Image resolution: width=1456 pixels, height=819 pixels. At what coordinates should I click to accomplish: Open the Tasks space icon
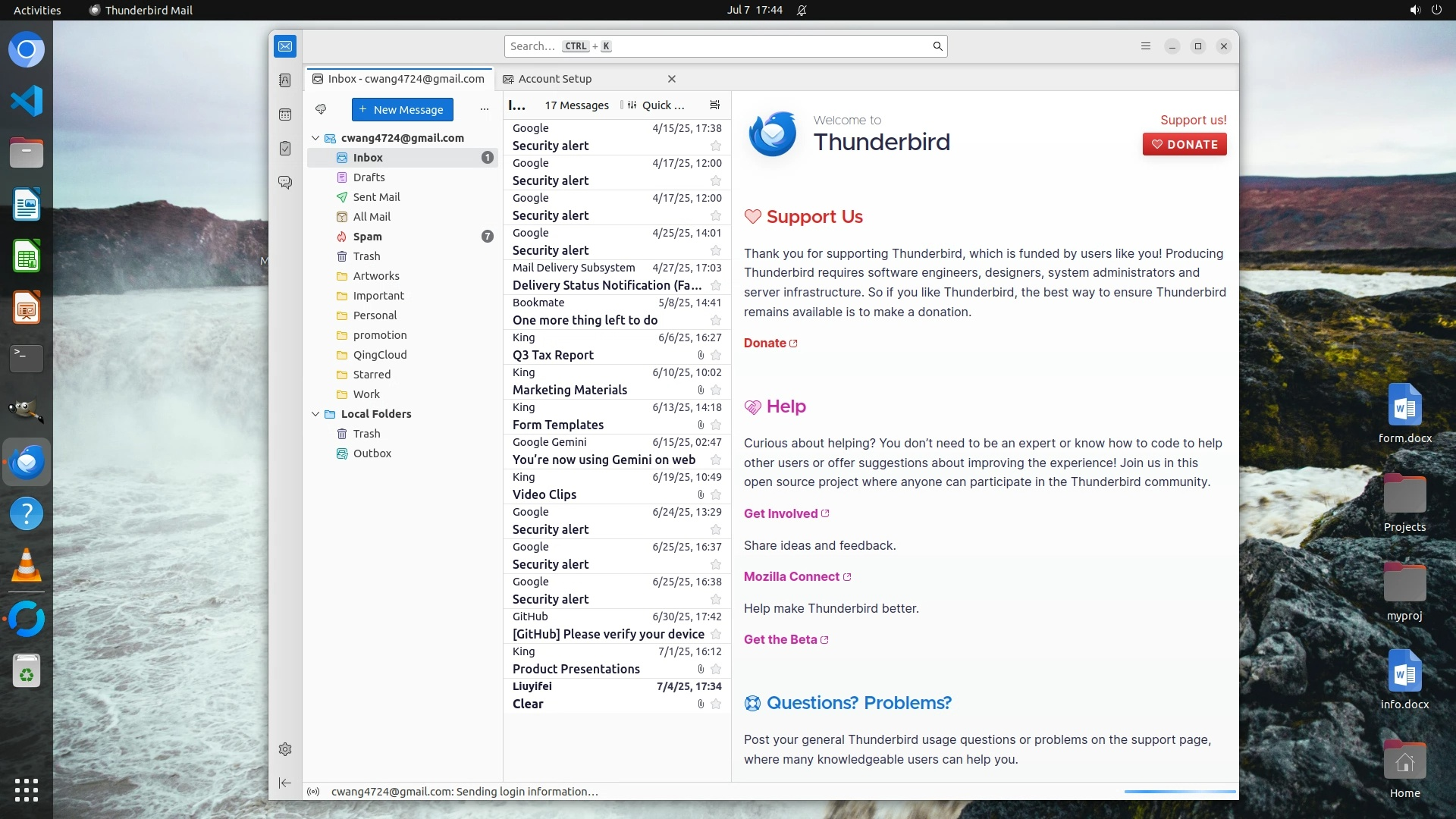(285, 149)
